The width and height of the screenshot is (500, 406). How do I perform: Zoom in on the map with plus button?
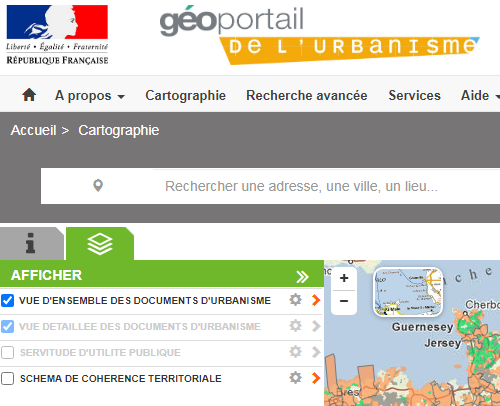pos(344,278)
